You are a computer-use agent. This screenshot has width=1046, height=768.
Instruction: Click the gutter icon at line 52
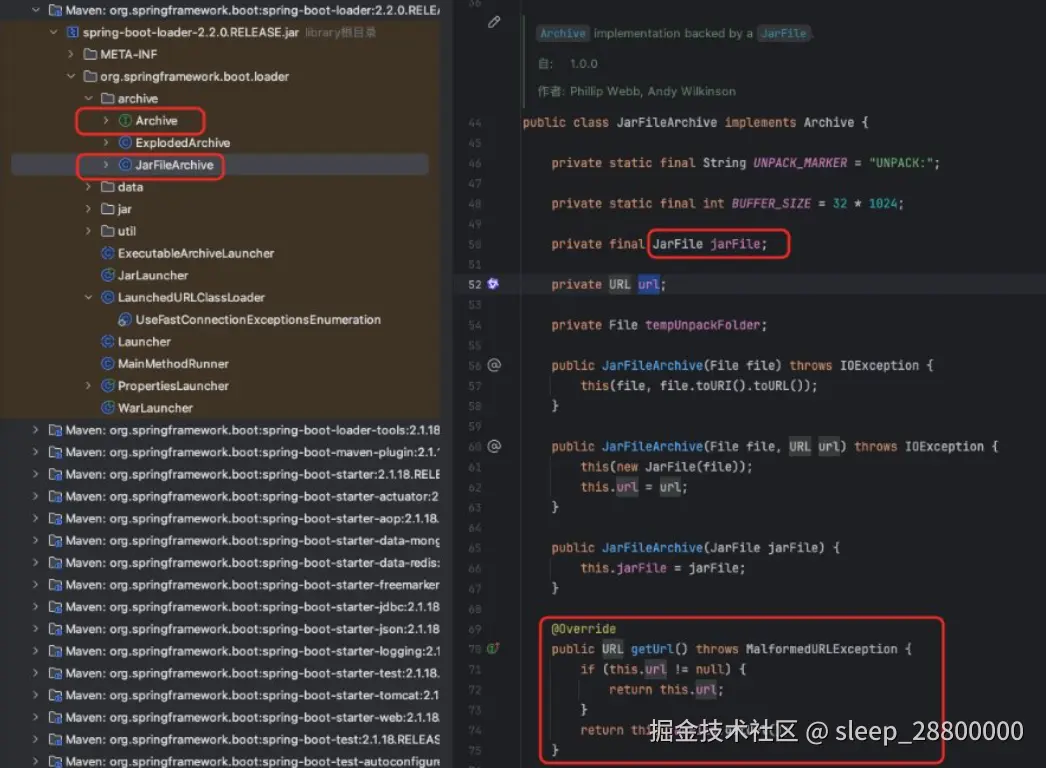point(493,284)
